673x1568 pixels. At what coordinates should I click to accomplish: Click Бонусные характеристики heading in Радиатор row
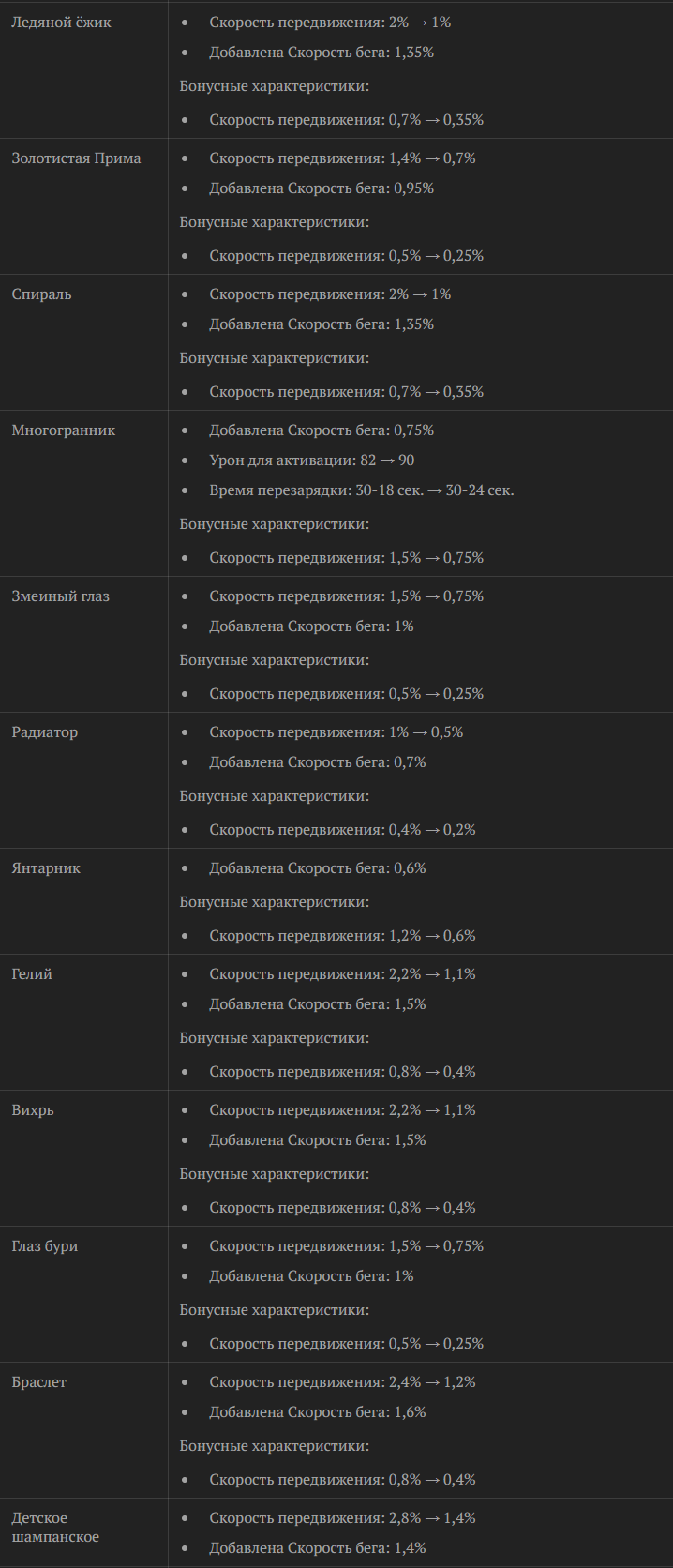(275, 795)
